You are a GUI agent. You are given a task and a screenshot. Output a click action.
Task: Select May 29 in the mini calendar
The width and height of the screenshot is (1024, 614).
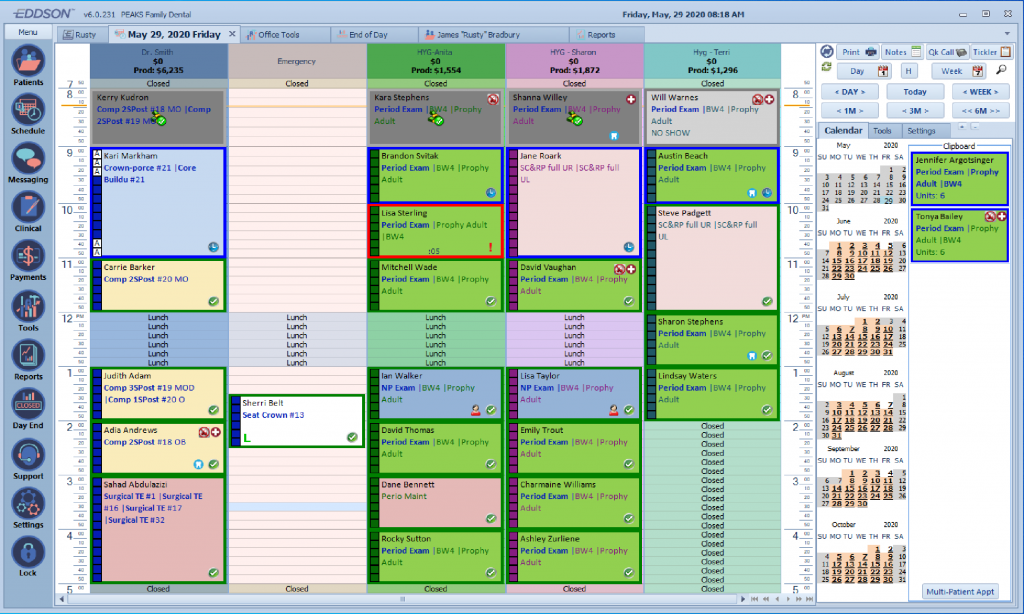pyautogui.click(x=888, y=201)
